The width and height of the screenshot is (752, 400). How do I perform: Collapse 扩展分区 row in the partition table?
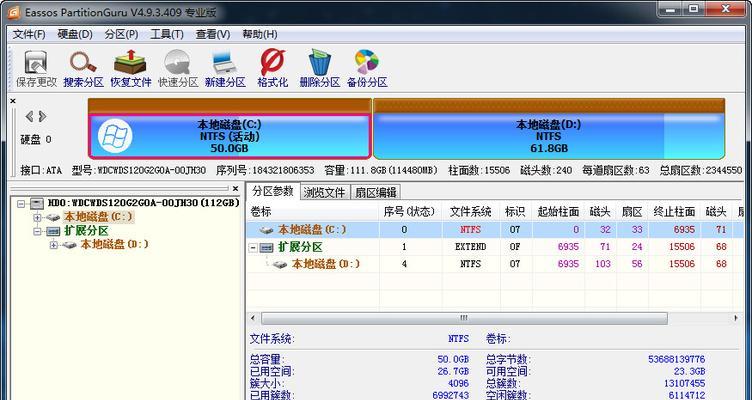(x=253, y=247)
